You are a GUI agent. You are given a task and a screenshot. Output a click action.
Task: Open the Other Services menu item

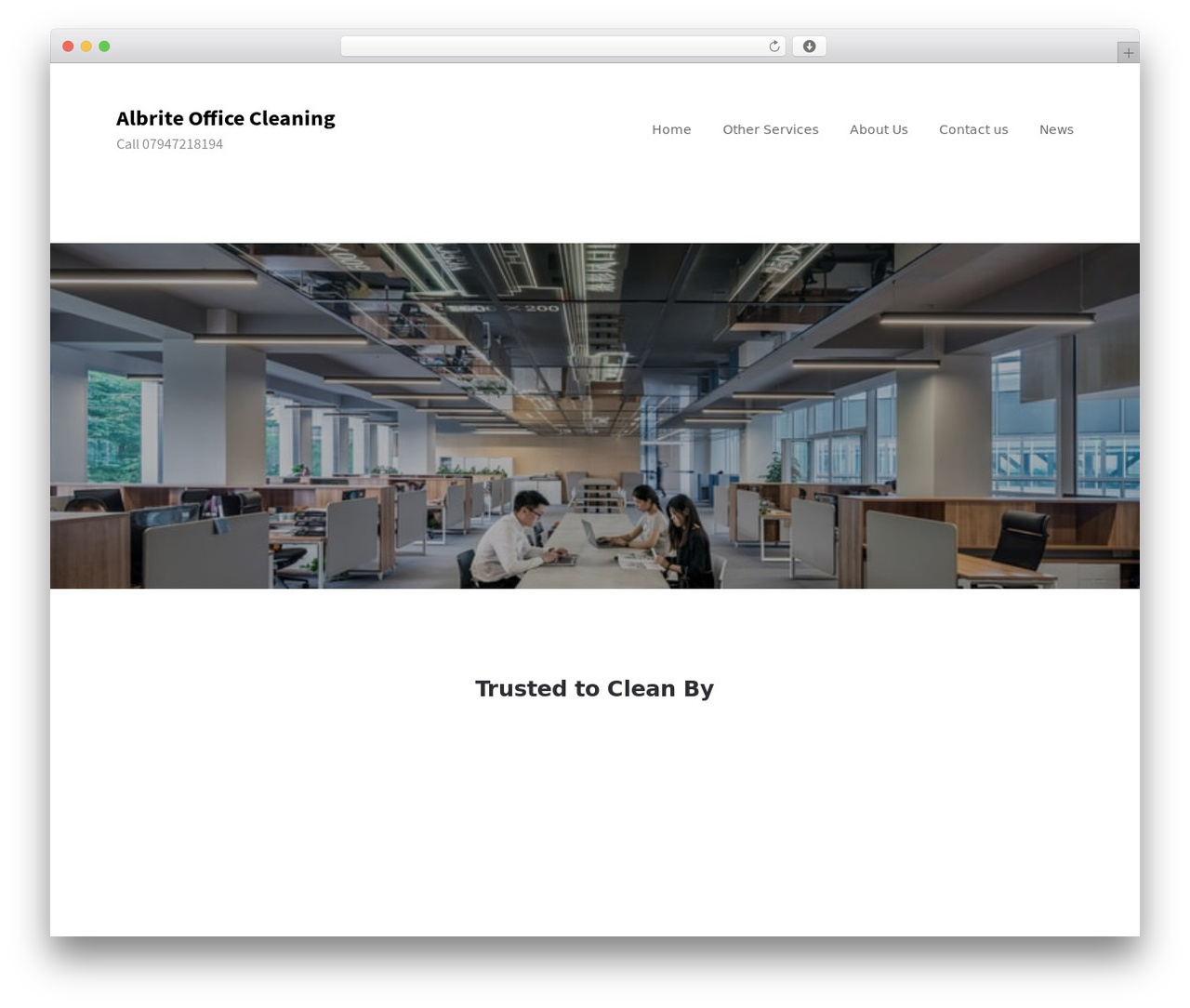click(771, 129)
